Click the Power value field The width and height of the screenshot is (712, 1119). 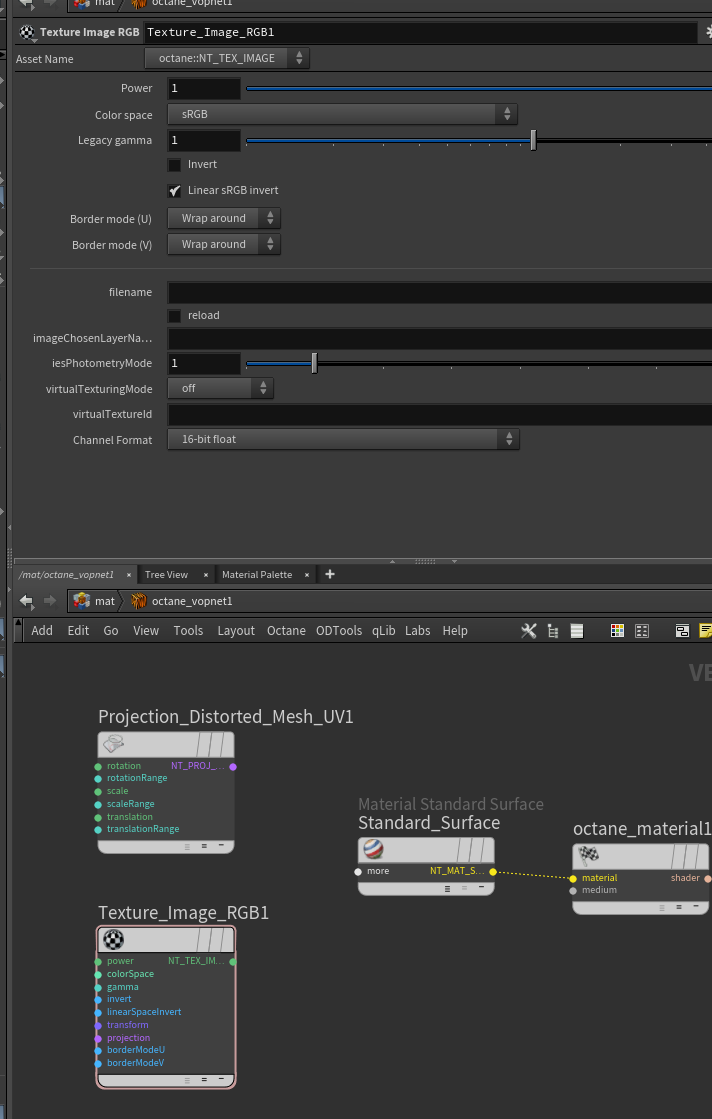(204, 88)
